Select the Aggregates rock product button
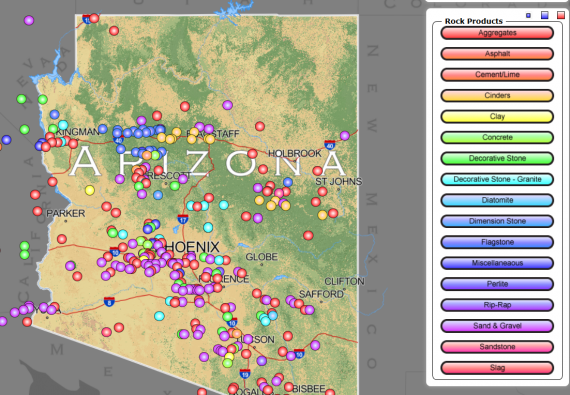The image size is (570, 395). pyautogui.click(x=497, y=33)
